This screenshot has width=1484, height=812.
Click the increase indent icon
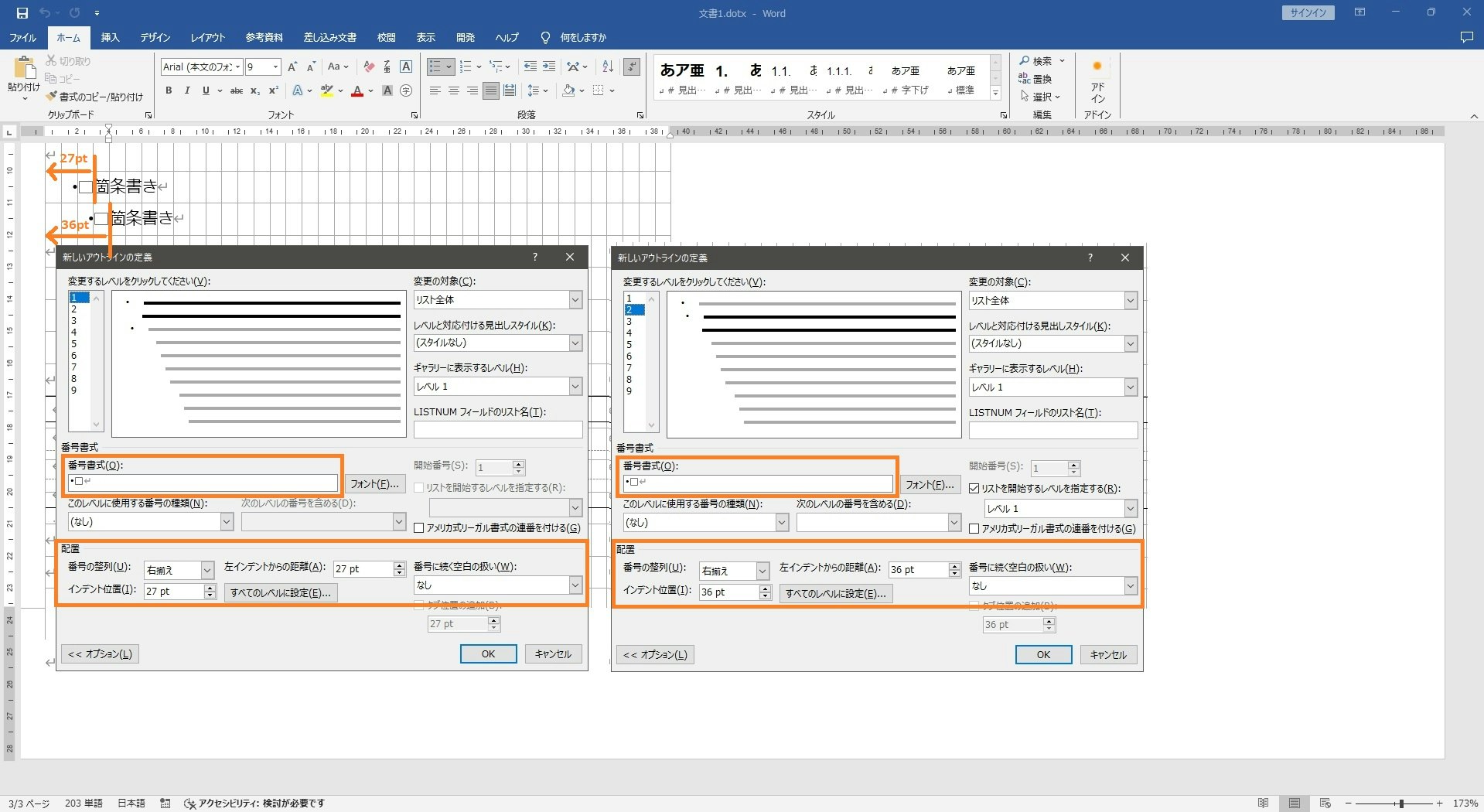coord(549,67)
